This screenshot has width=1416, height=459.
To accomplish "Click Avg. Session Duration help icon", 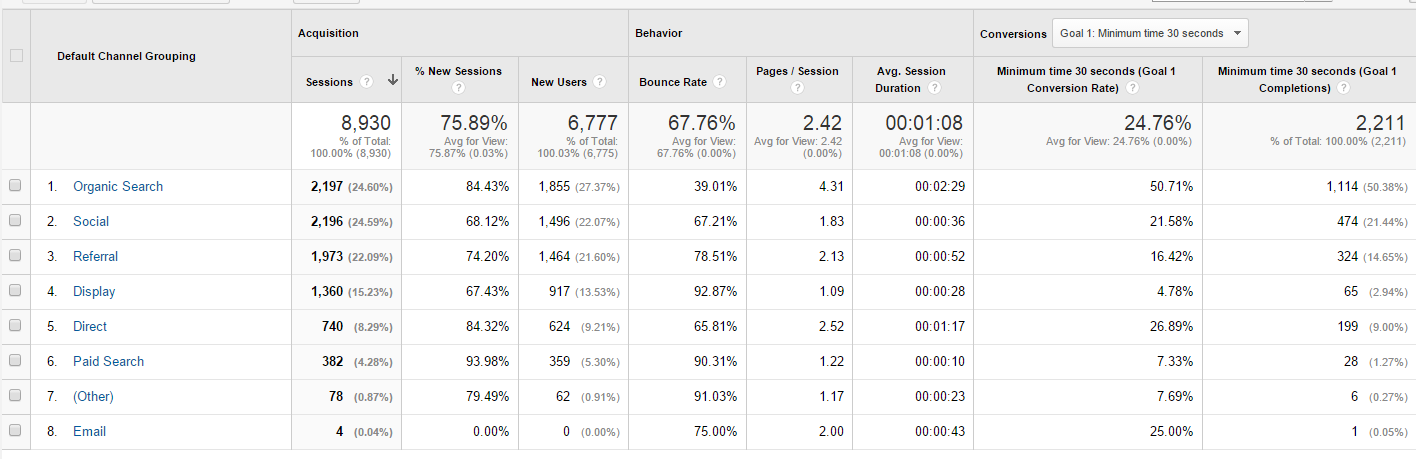I will click(934, 88).
